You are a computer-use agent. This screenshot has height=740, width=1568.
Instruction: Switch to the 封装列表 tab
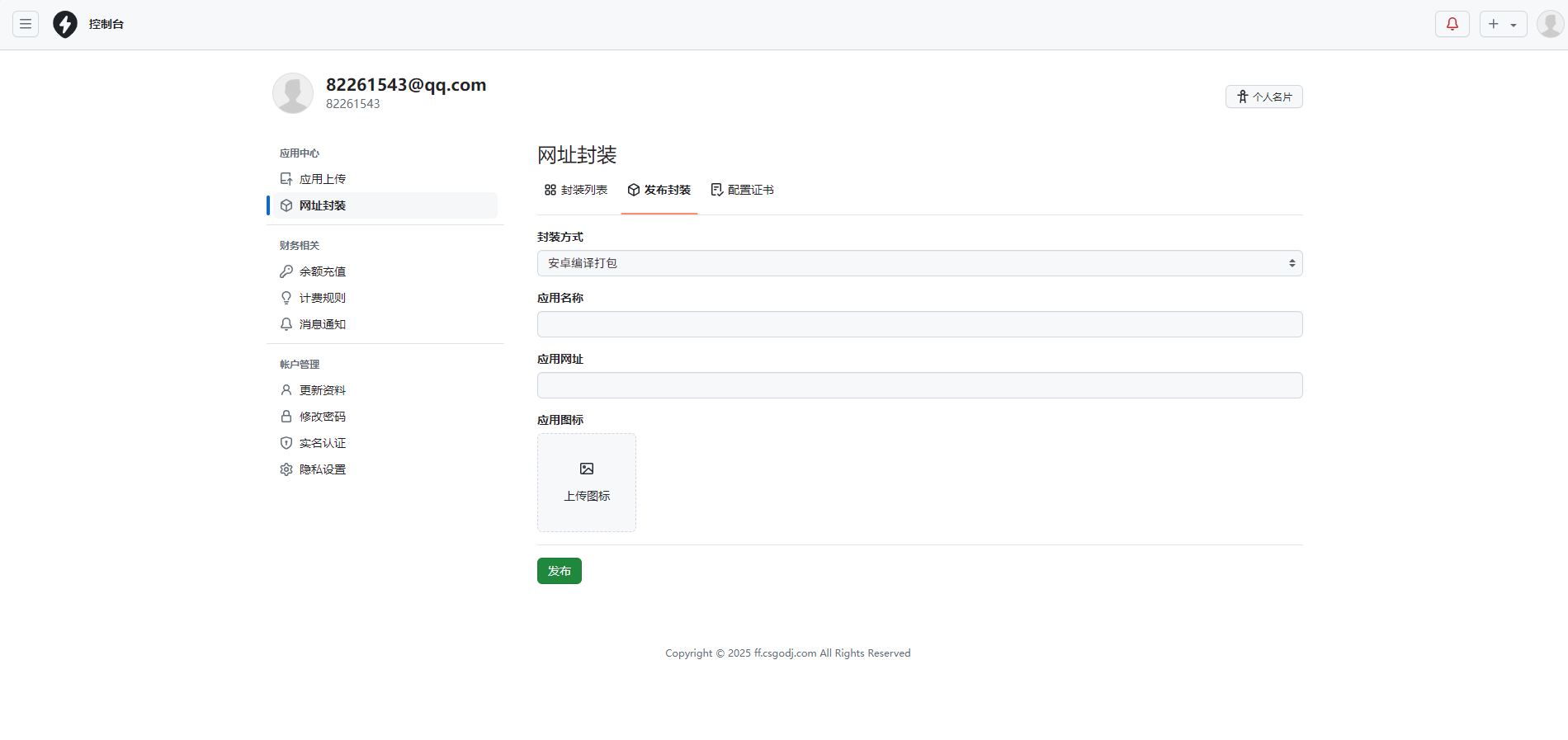[x=576, y=190]
